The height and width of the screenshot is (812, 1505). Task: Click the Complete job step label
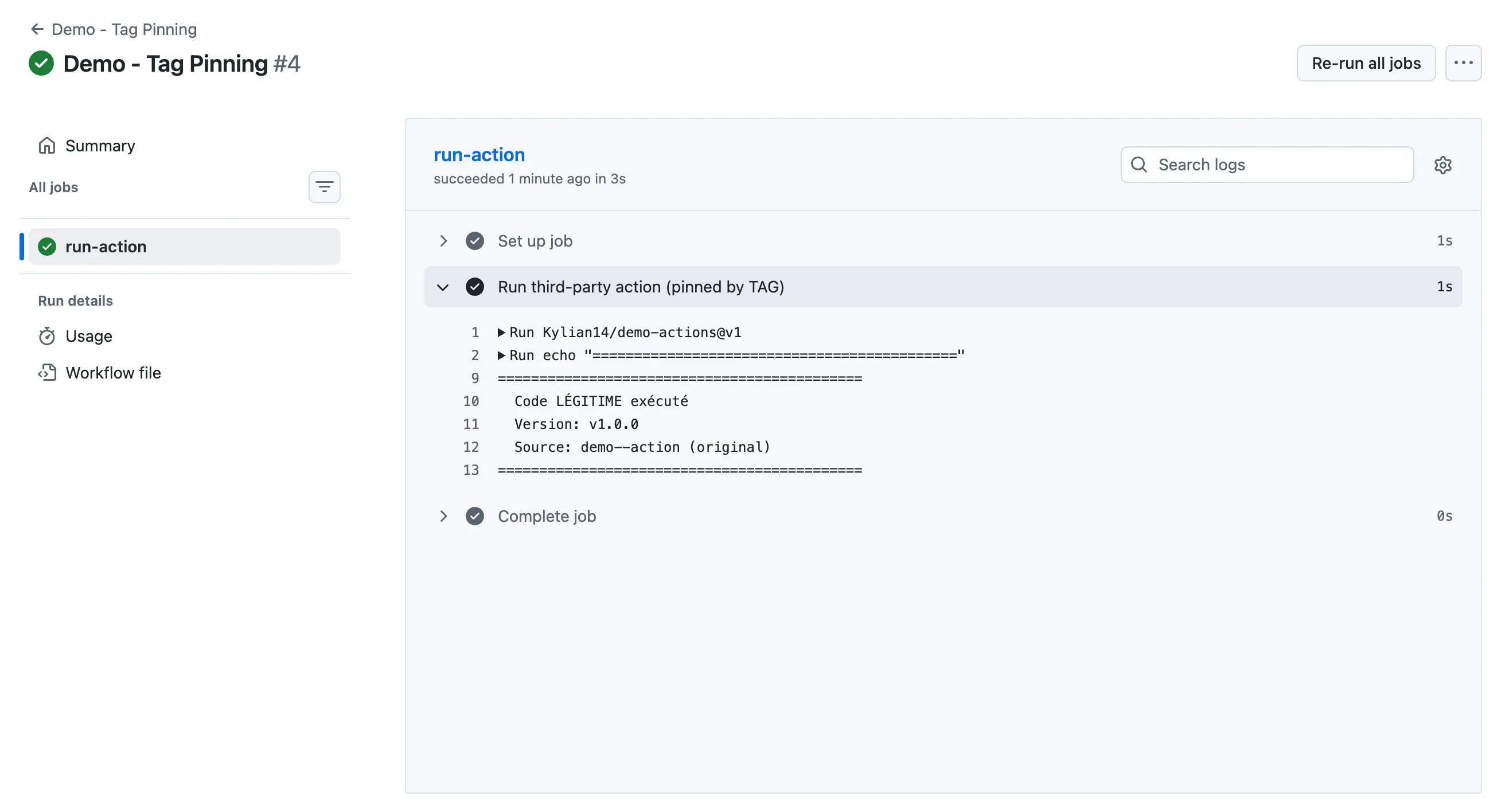tap(546, 516)
